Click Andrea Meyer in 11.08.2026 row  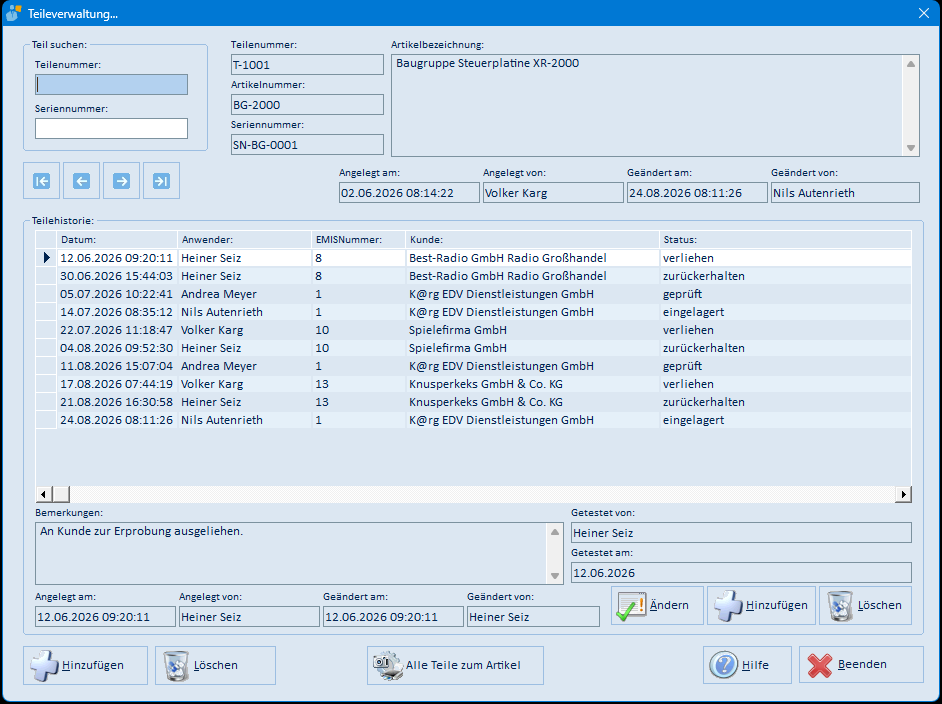click(245, 366)
